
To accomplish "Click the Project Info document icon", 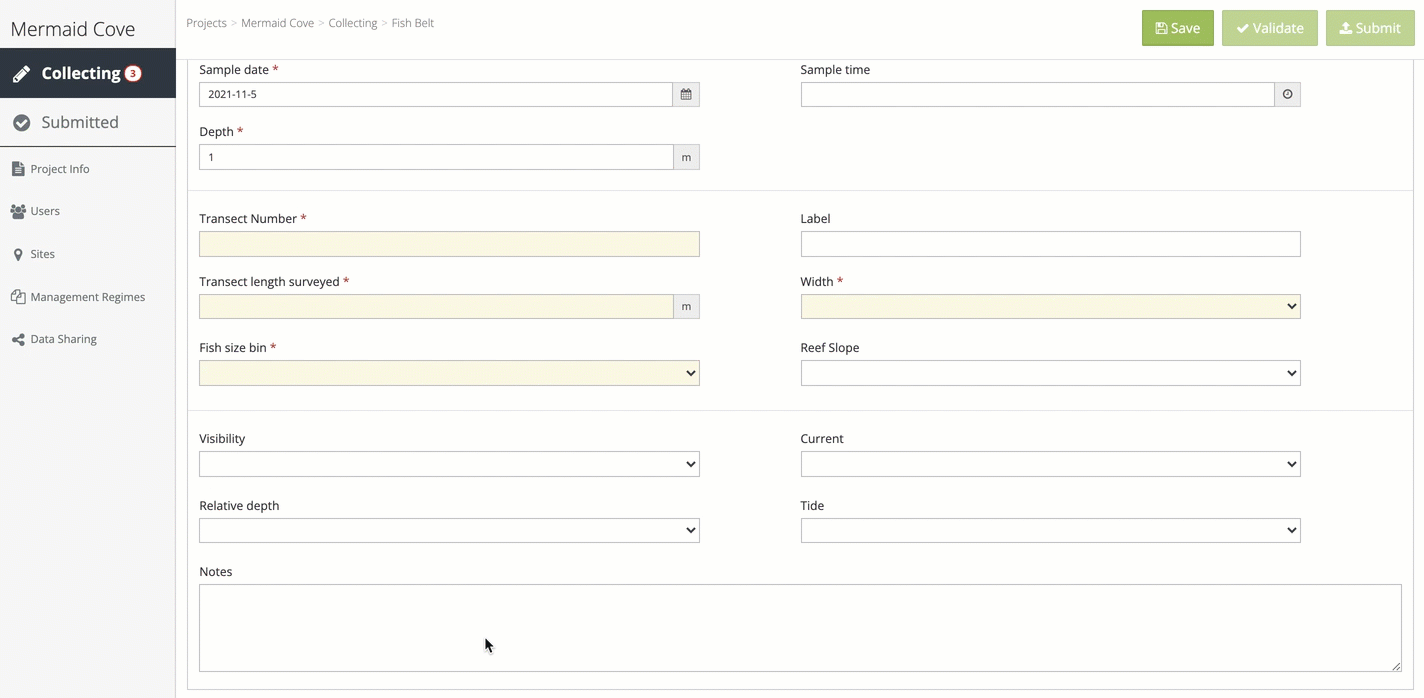I will [x=18, y=169].
